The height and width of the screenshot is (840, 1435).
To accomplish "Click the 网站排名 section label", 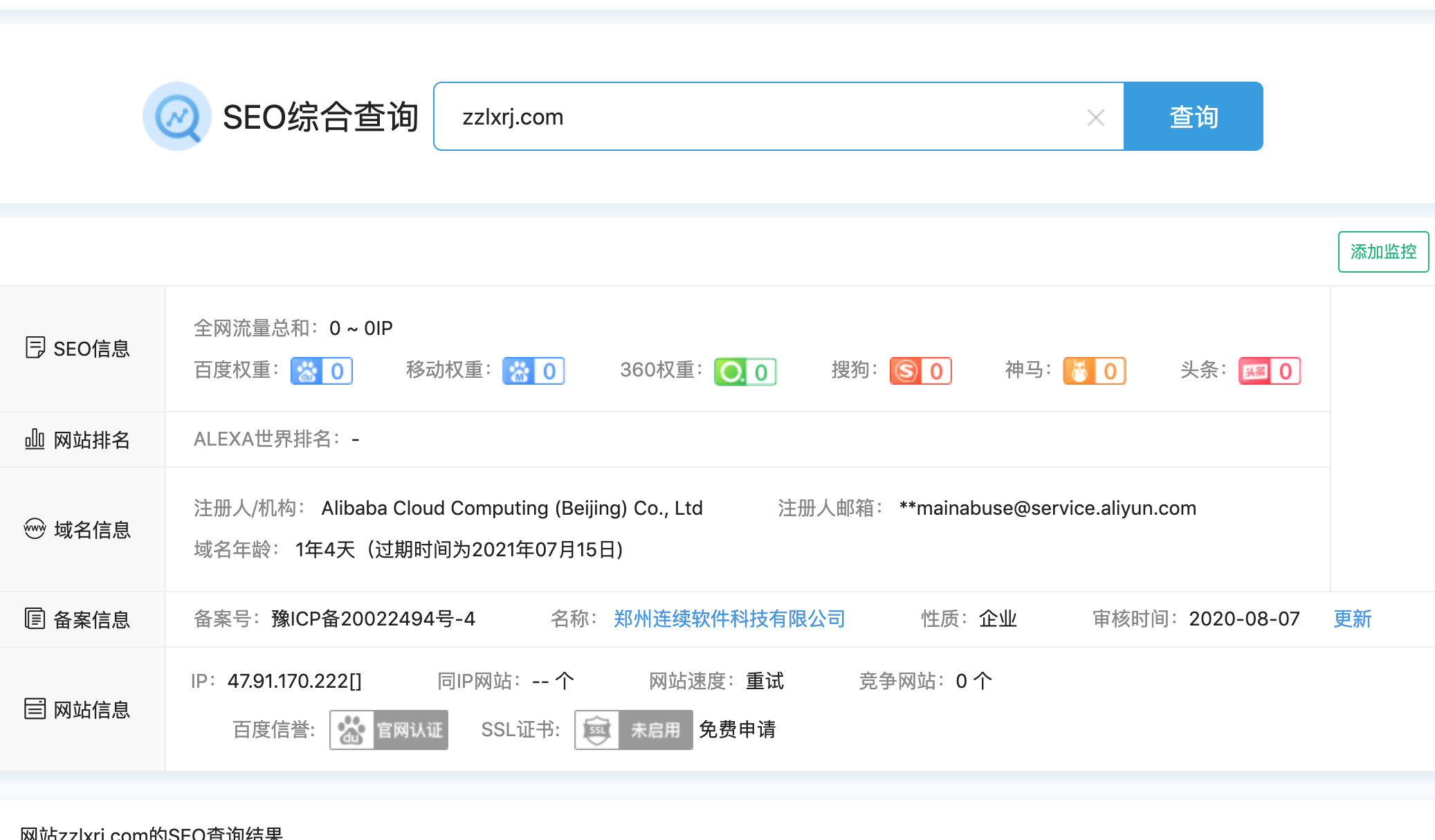I will [x=92, y=440].
